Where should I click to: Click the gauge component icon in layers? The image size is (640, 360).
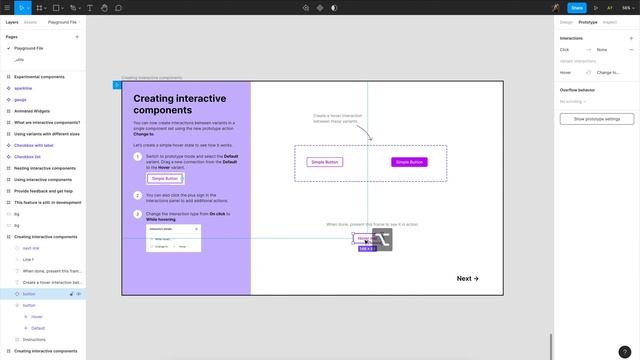click(8, 100)
